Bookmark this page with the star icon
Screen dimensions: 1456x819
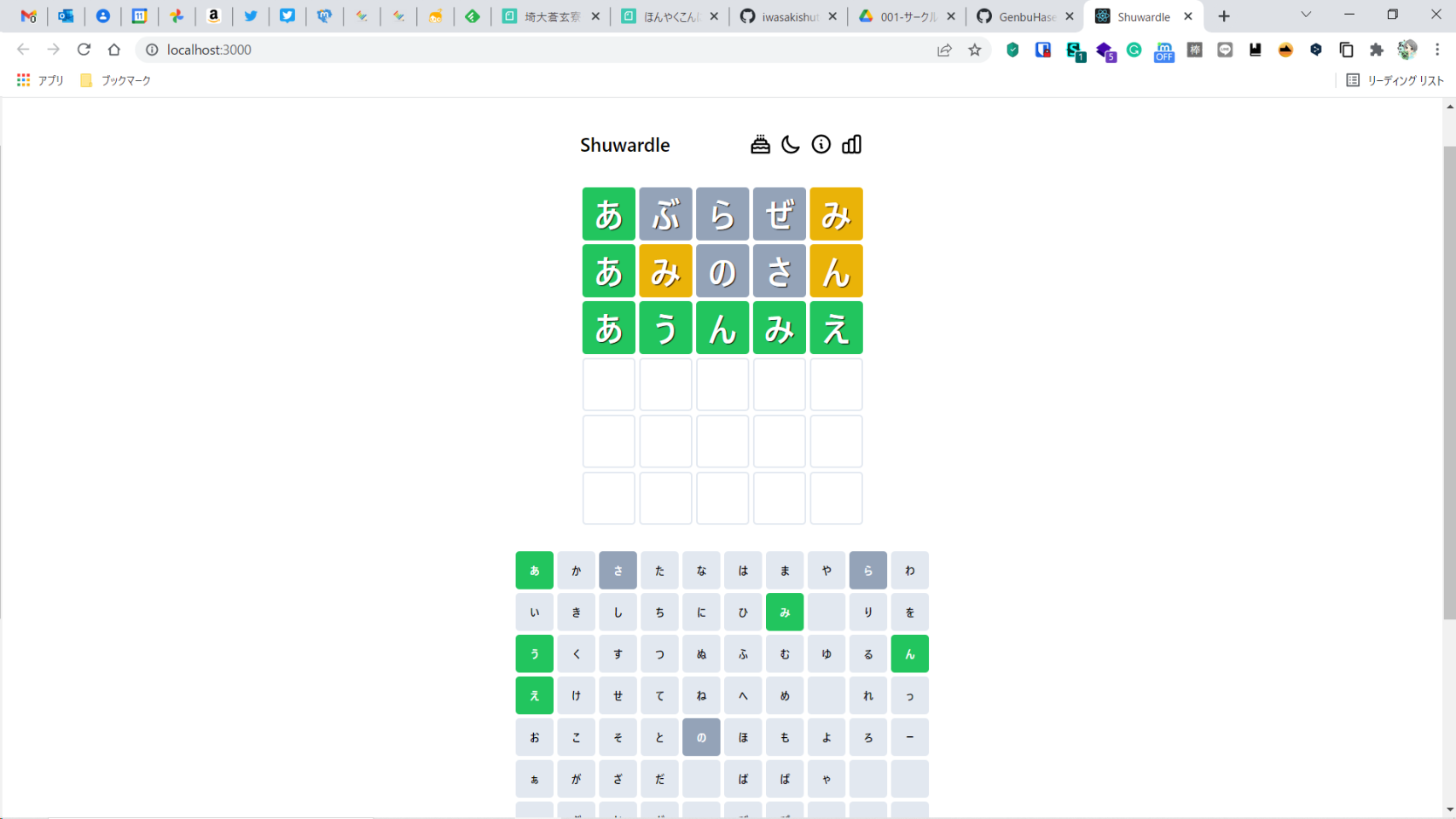pos(975,50)
